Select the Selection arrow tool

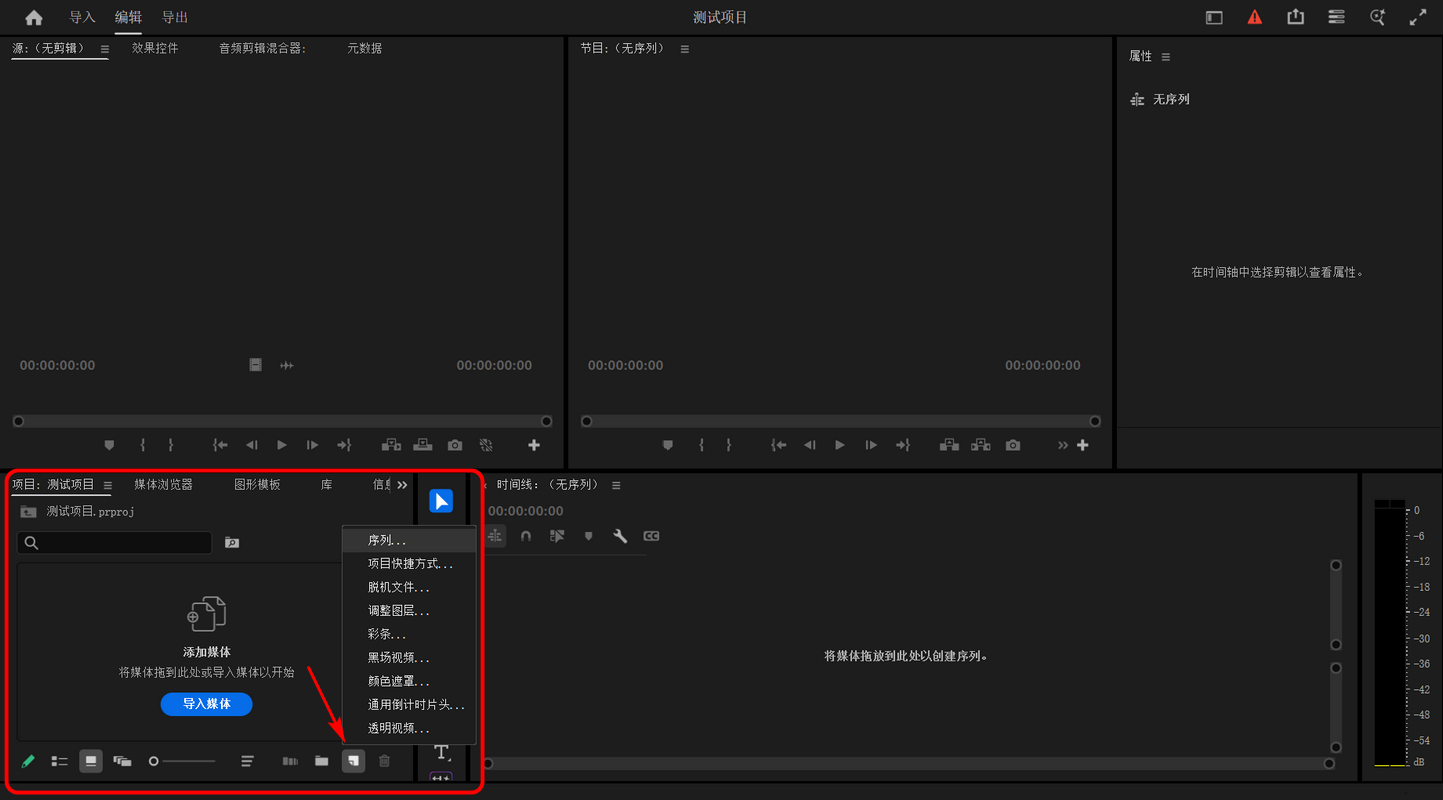click(441, 501)
